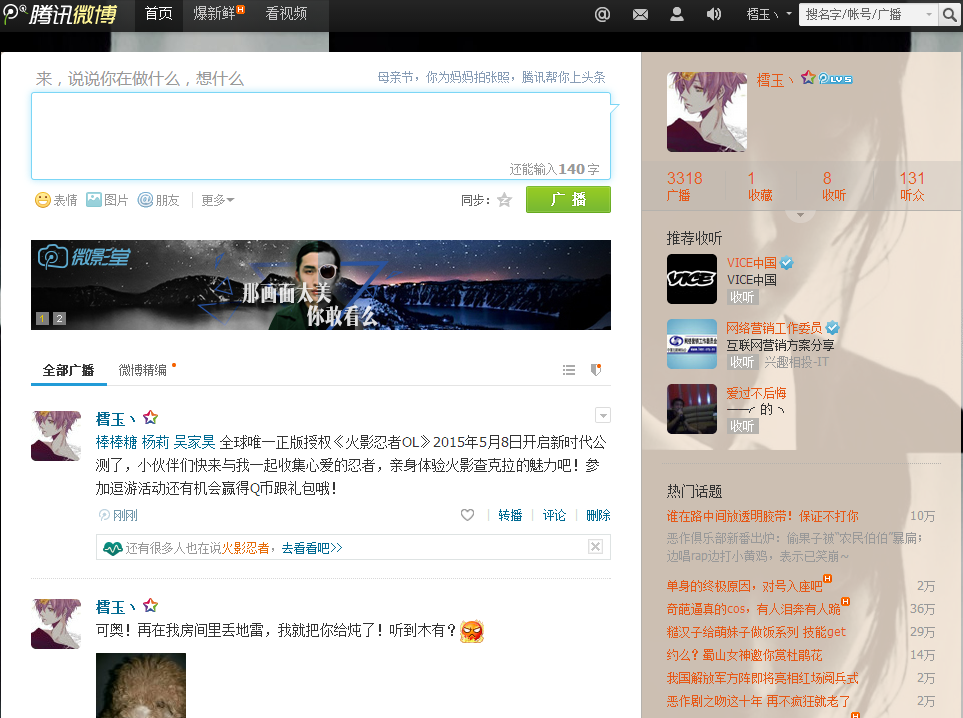Open the 1 收藏 favorites count
The image size is (963, 718).
point(760,186)
